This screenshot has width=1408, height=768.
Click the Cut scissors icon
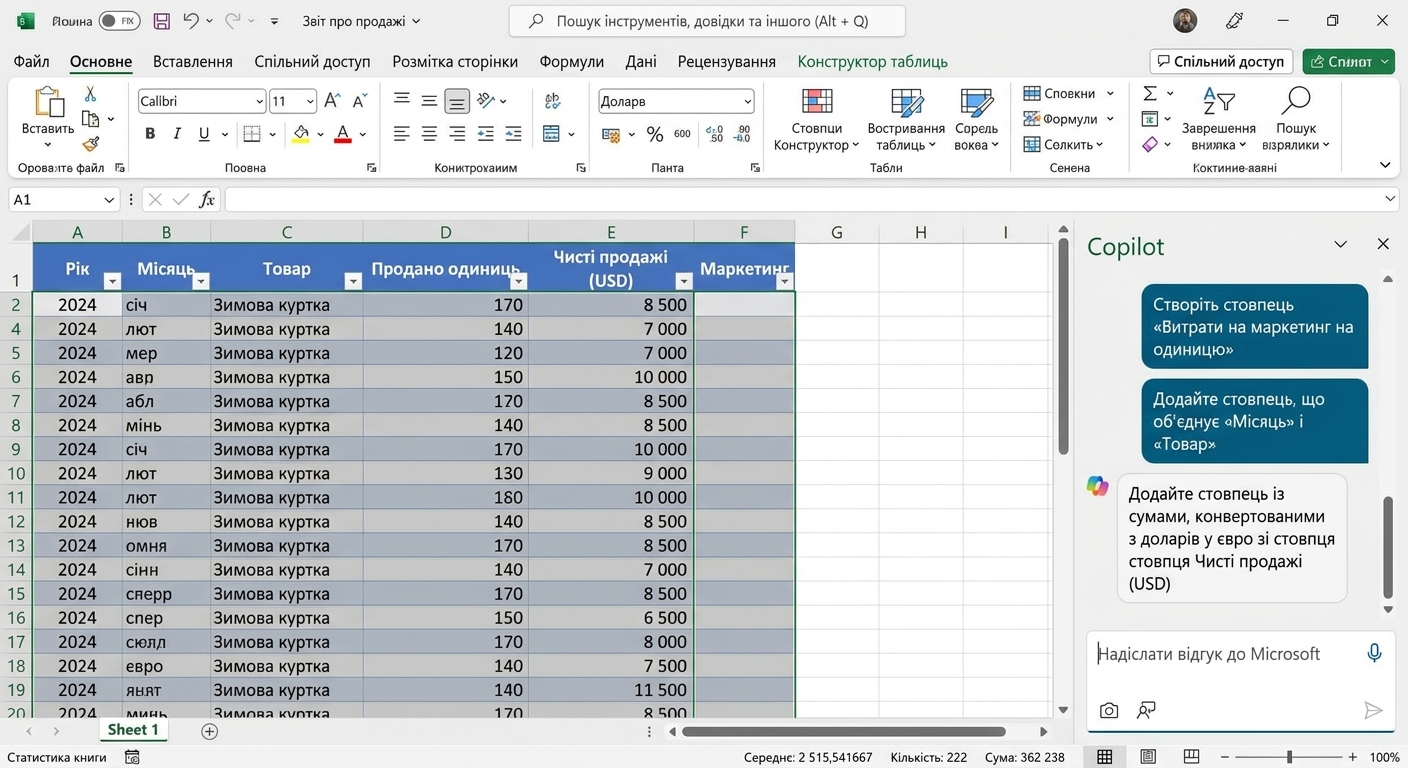[x=90, y=94]
